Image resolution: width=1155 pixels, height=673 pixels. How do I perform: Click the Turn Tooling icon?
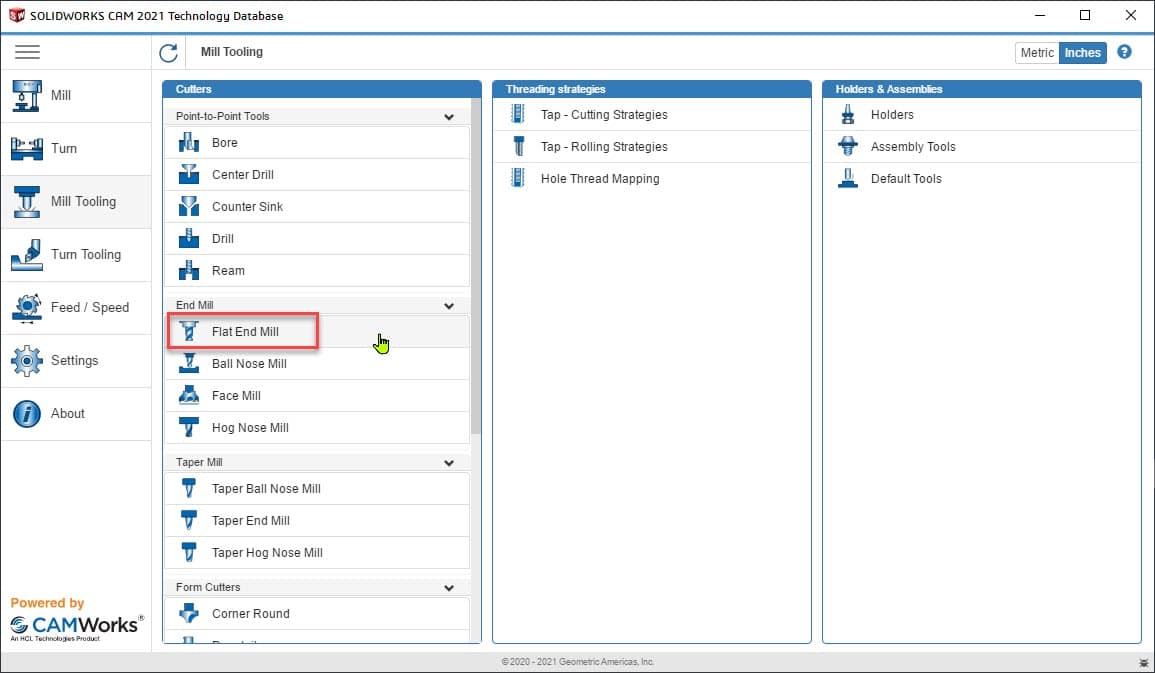(x=27, y=255)
